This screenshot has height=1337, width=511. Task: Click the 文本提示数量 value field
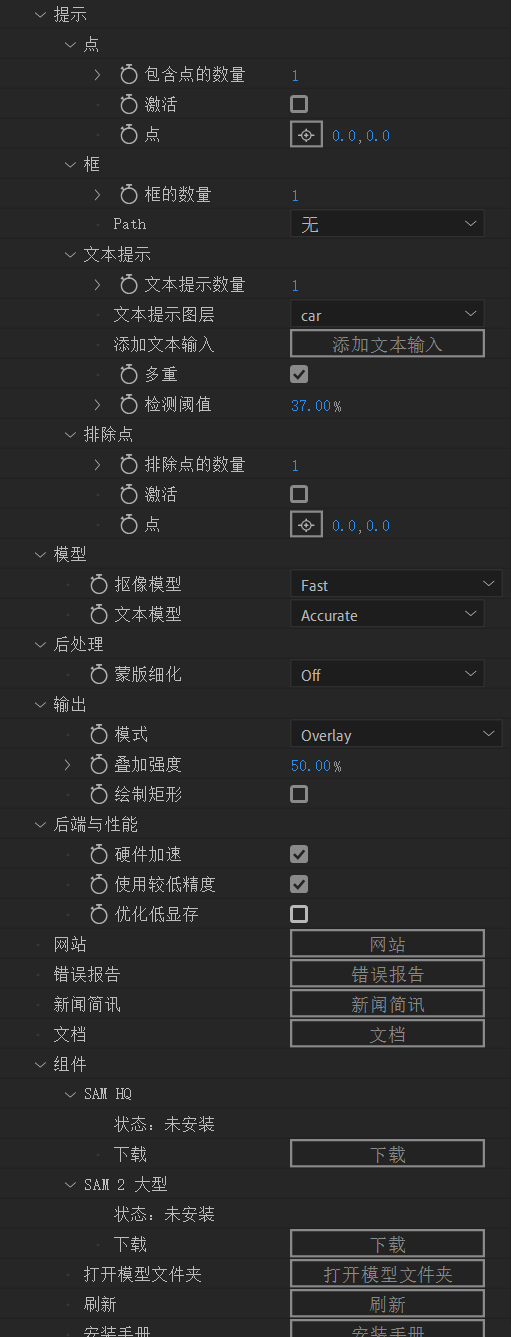[295, 286]
